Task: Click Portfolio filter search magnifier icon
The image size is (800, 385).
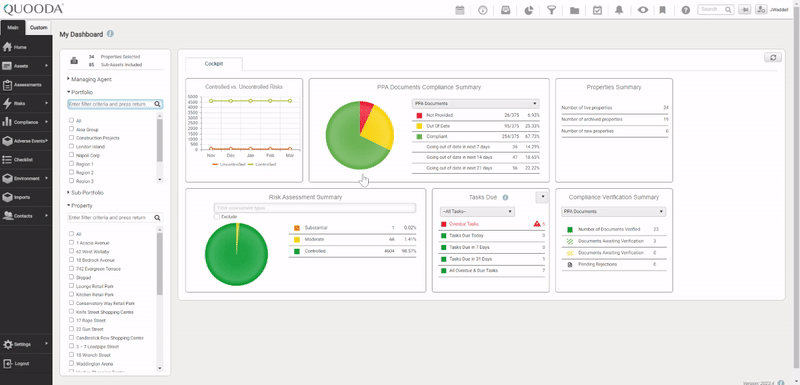Action: tap(158, 104)
